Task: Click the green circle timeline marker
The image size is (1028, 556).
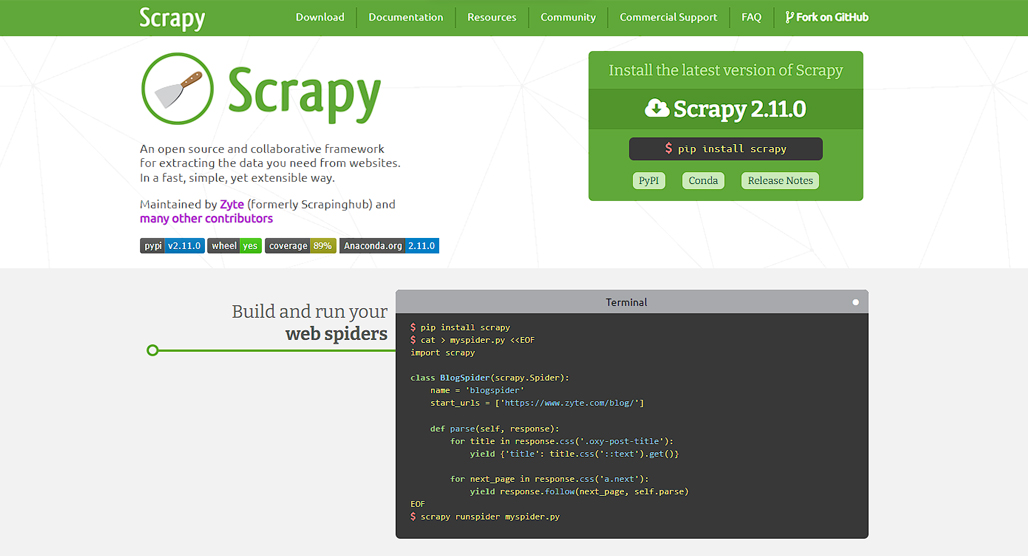Action: tap(153, 350)
